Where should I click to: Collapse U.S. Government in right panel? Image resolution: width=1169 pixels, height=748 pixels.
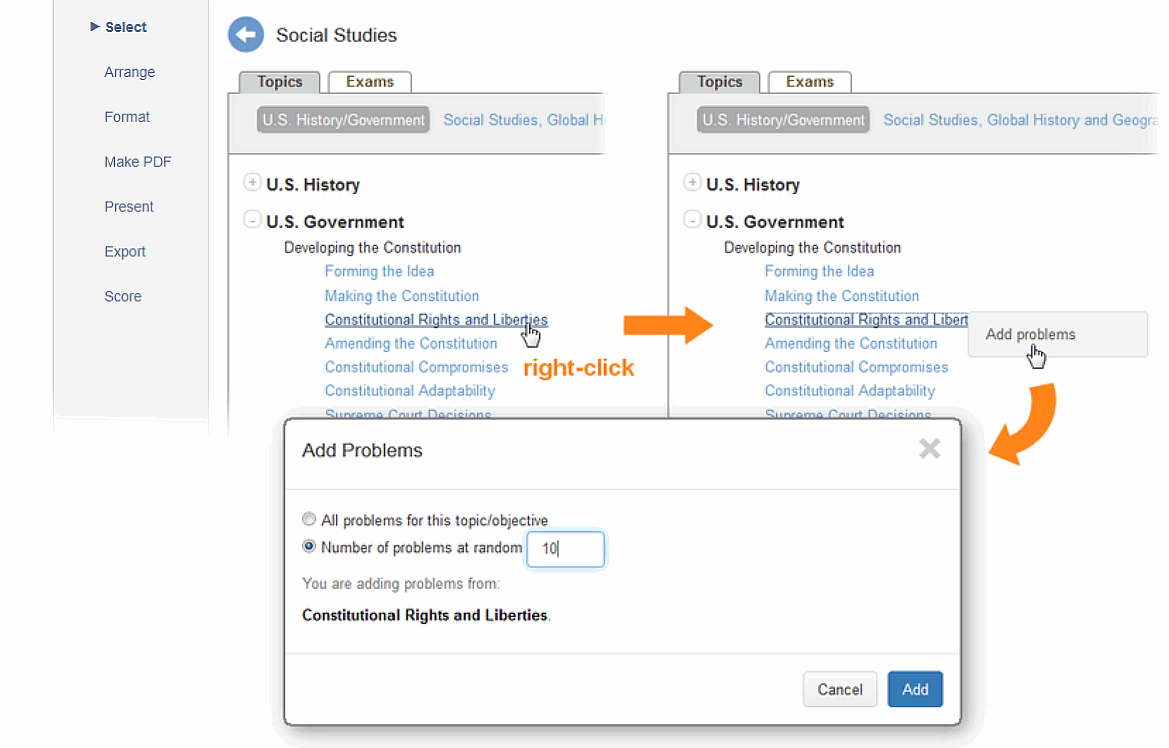pos(692,219)
